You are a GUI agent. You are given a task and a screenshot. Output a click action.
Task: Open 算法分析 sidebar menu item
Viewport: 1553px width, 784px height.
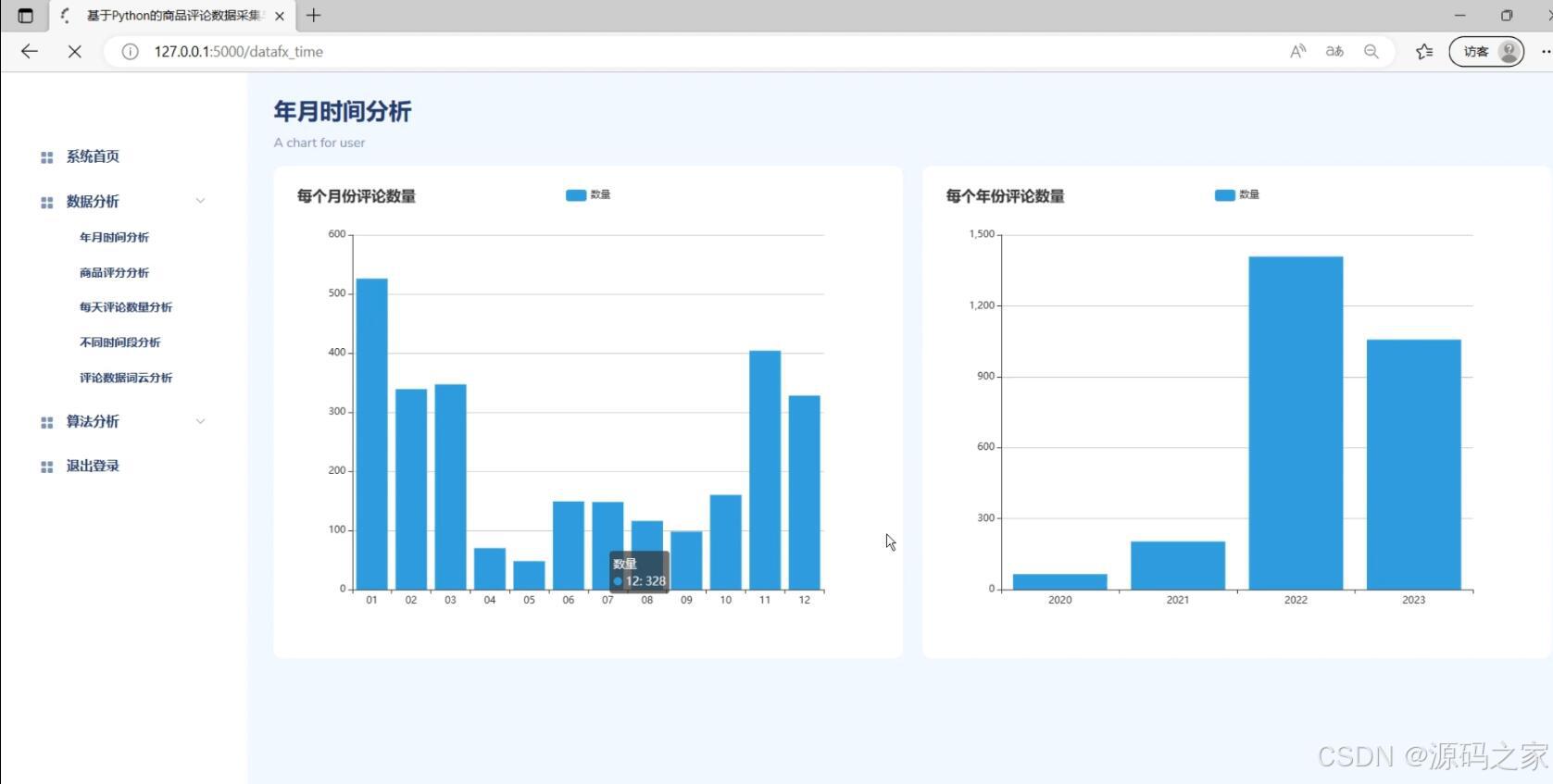pos(93,421)
